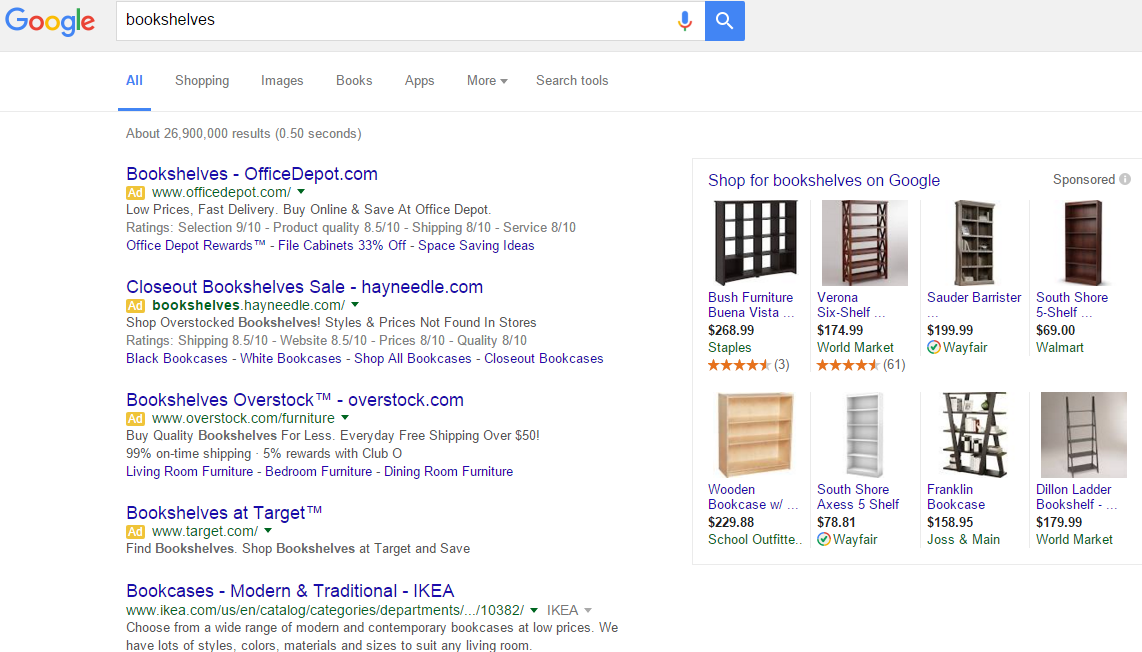Viewport: 1142px width, 652px height.
Task: Click the OfficeDepot Ad badge
Action: [x=135, y=192]
